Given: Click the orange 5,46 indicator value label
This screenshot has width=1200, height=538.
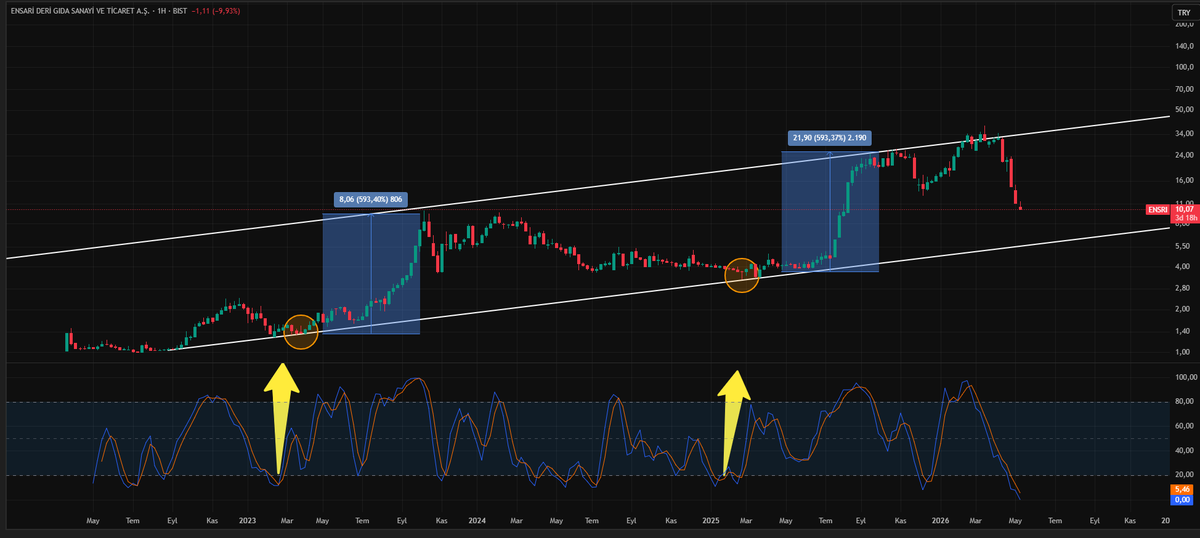Looking at the screenshot, I should coord(1180,490).
